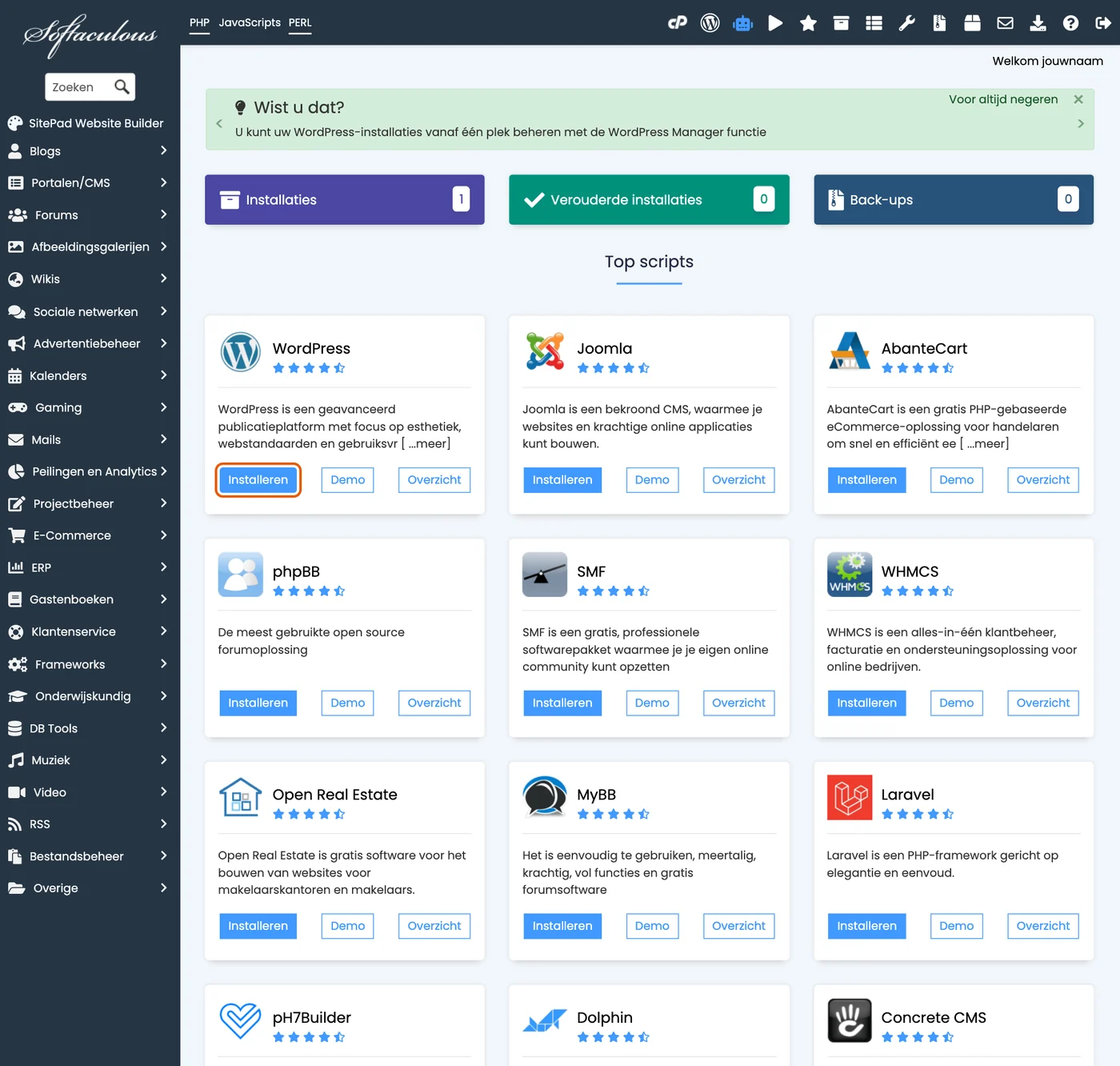Open the wrench settings icon
Image resolution: width=1120 pixels, height=1066 pixels.
tap(906, 23)
